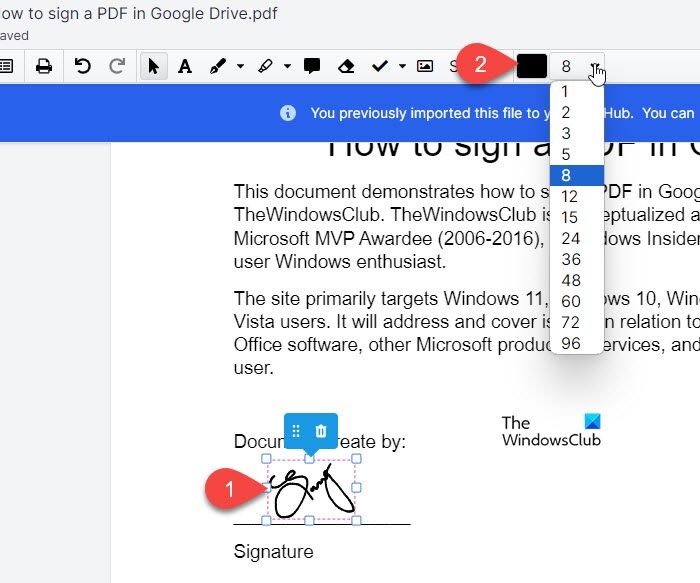
Task: Expand pen tool options arrow
Action: pyautogui.click(x=240, y=66)
